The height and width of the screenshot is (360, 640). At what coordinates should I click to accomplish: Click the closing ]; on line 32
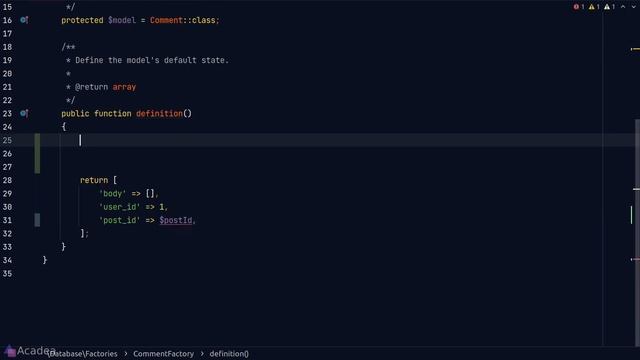pos(84,233)
